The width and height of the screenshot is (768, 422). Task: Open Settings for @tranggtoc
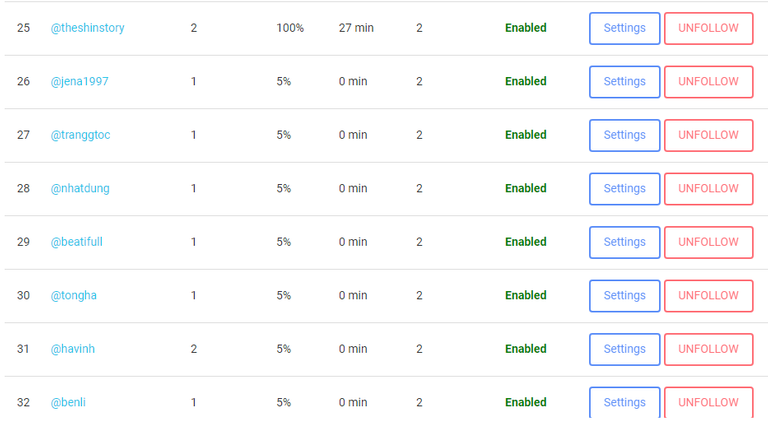coord(624,135)
